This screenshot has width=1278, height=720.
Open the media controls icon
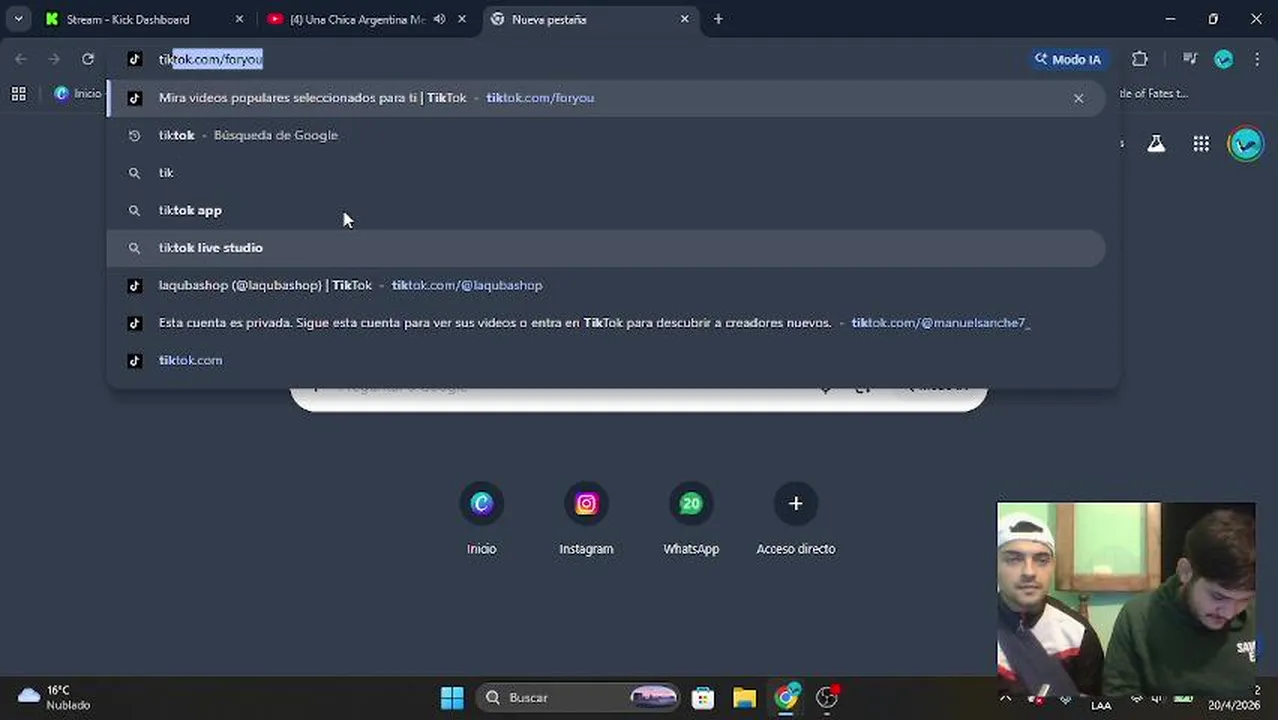pyautogui.click(x=1189, y=59)
